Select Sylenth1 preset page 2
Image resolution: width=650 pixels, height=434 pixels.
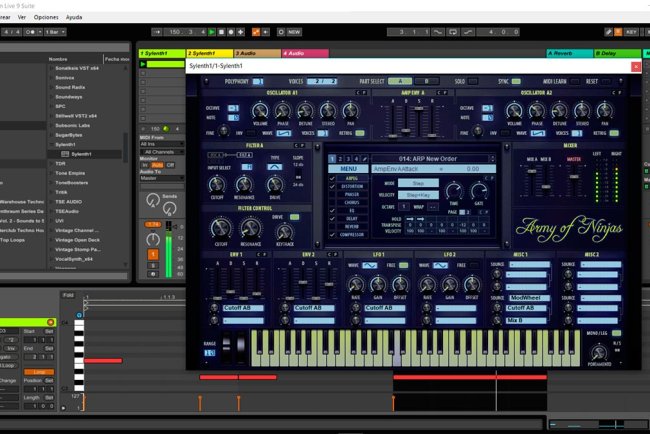point(340,159)
